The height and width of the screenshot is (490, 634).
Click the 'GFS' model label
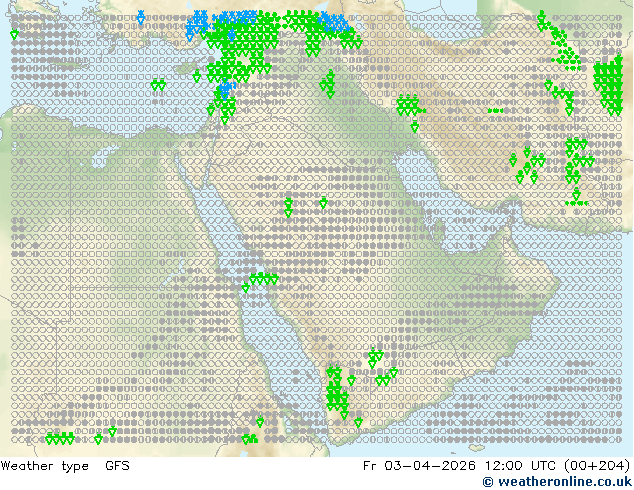[x=117, y=466]
